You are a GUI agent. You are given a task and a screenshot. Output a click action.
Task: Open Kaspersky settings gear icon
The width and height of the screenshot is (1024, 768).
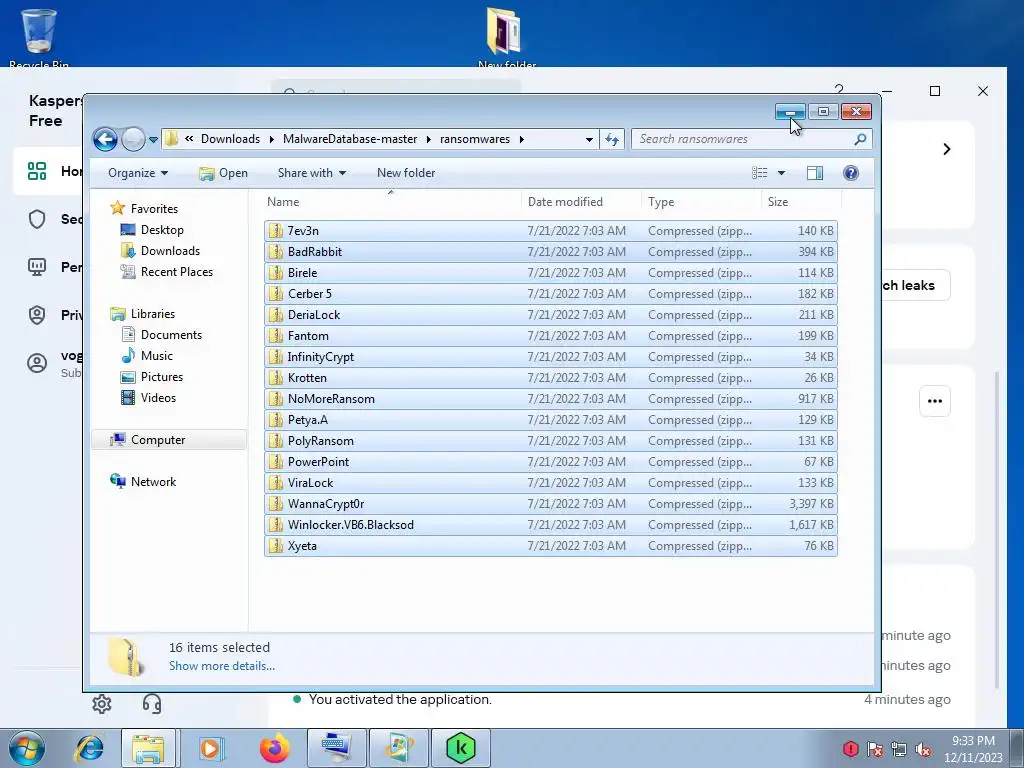click(102, 703)
